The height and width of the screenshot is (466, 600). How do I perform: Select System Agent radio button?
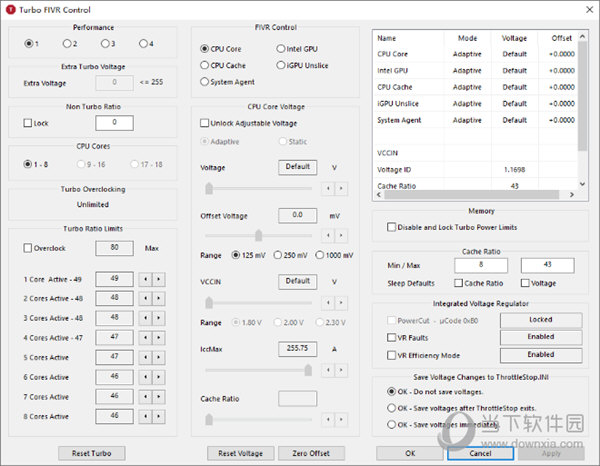point(227,82)
